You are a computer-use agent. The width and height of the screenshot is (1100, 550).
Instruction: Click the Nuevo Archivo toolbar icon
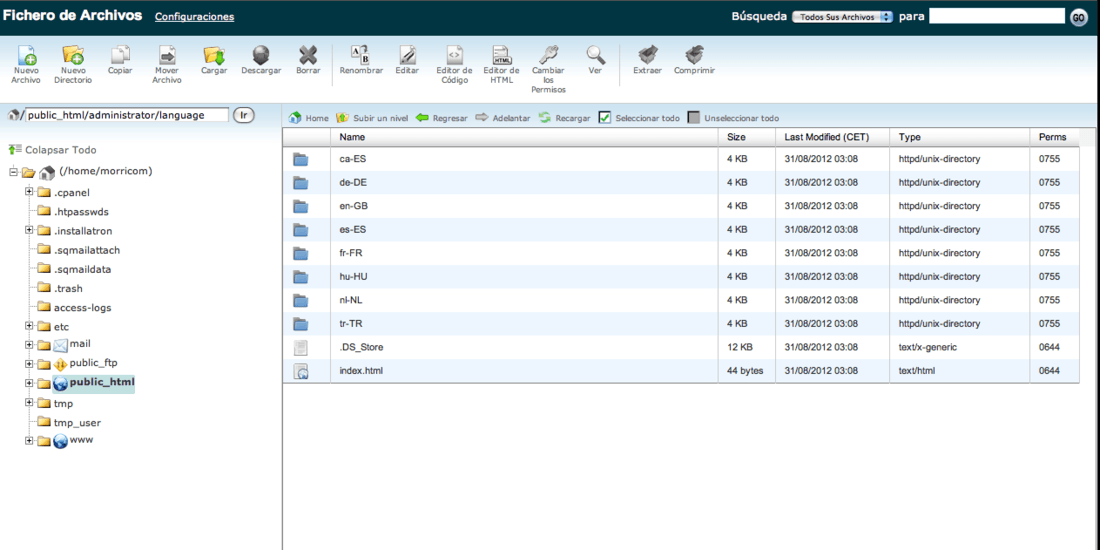(26, 55)
